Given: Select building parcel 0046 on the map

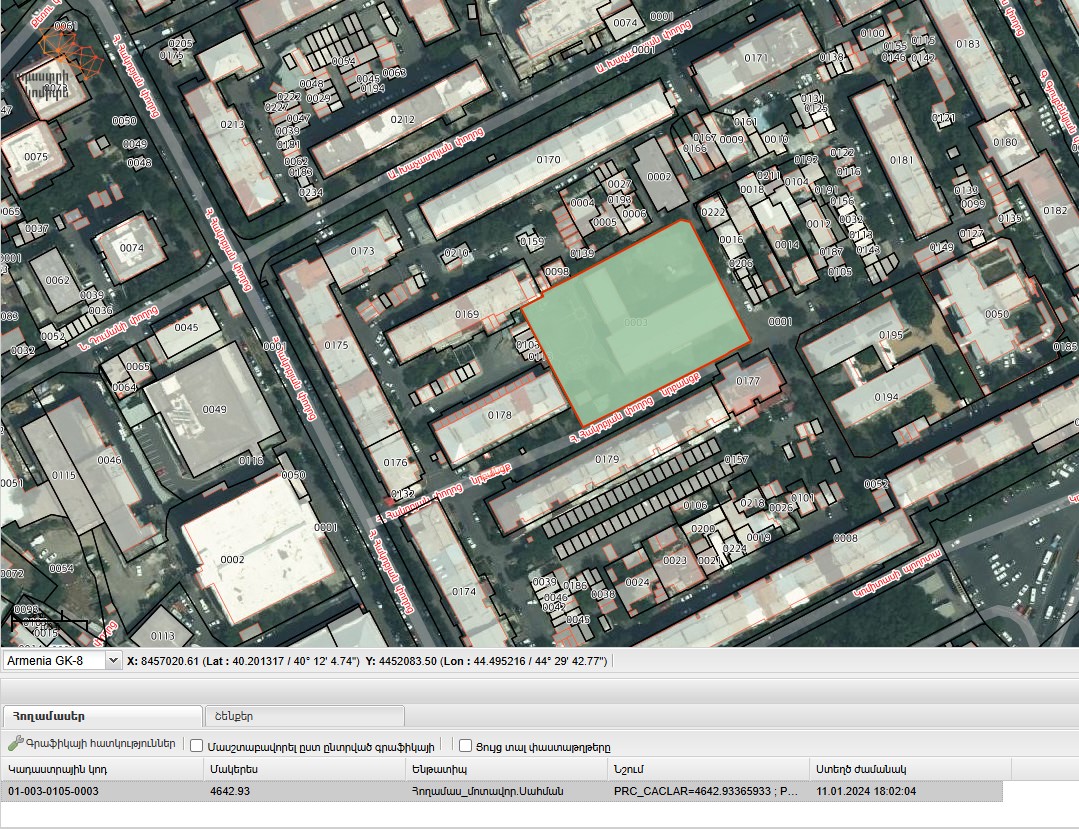Looking at the screenshot, I should [109, 460].
